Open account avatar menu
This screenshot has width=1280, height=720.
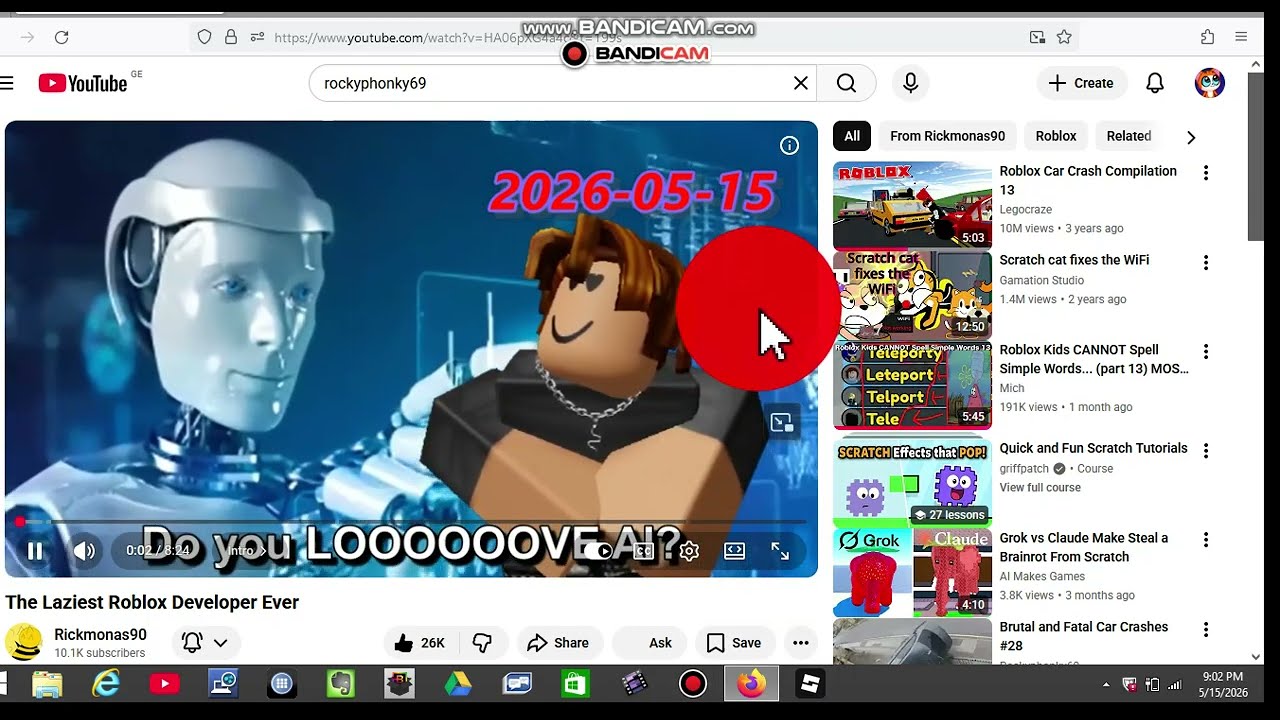tap(1210, 83)
